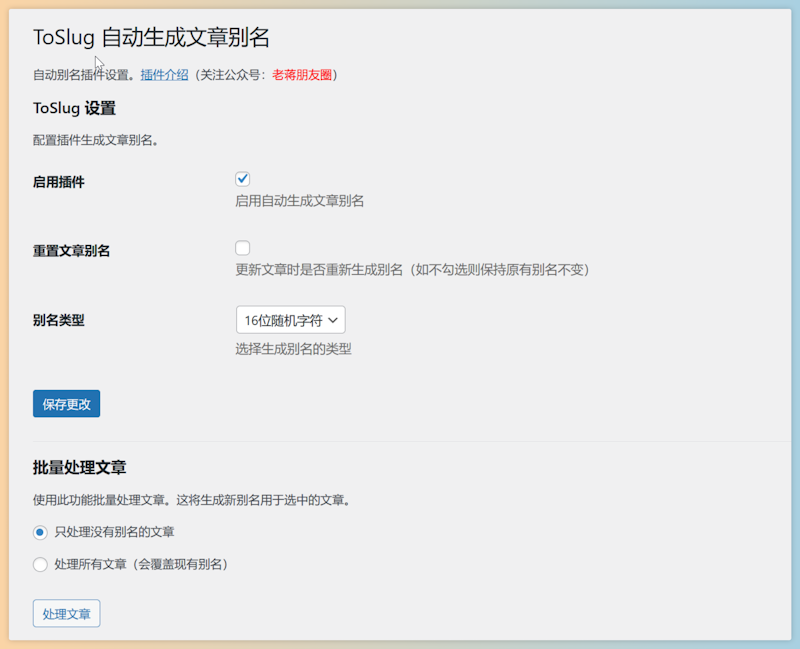Click the red 老蒋朋友圈 text
The height and width of the screenshot is (649, 800).
click(x=304, y=74)
